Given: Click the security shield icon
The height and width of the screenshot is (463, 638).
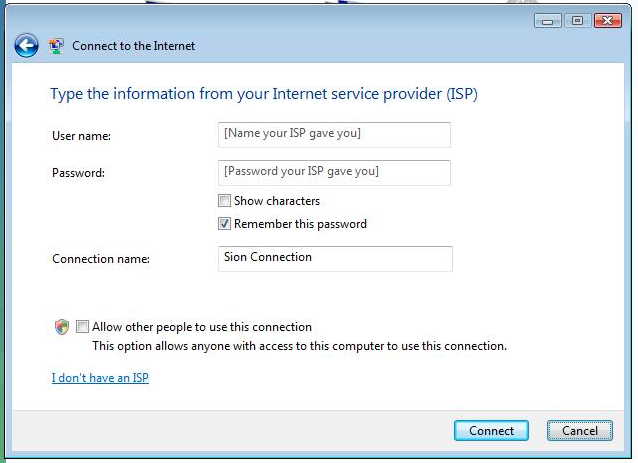Looking at the screenshot, I should [62, 327].
